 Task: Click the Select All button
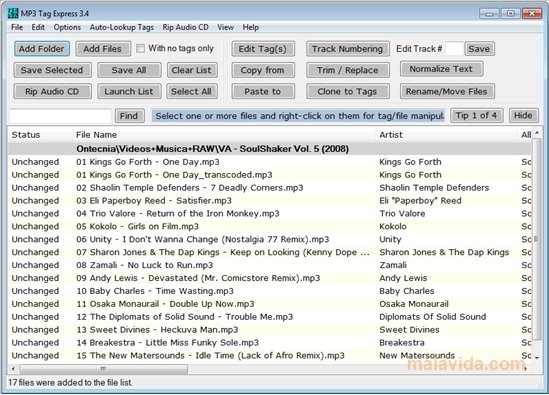[192, 91]
